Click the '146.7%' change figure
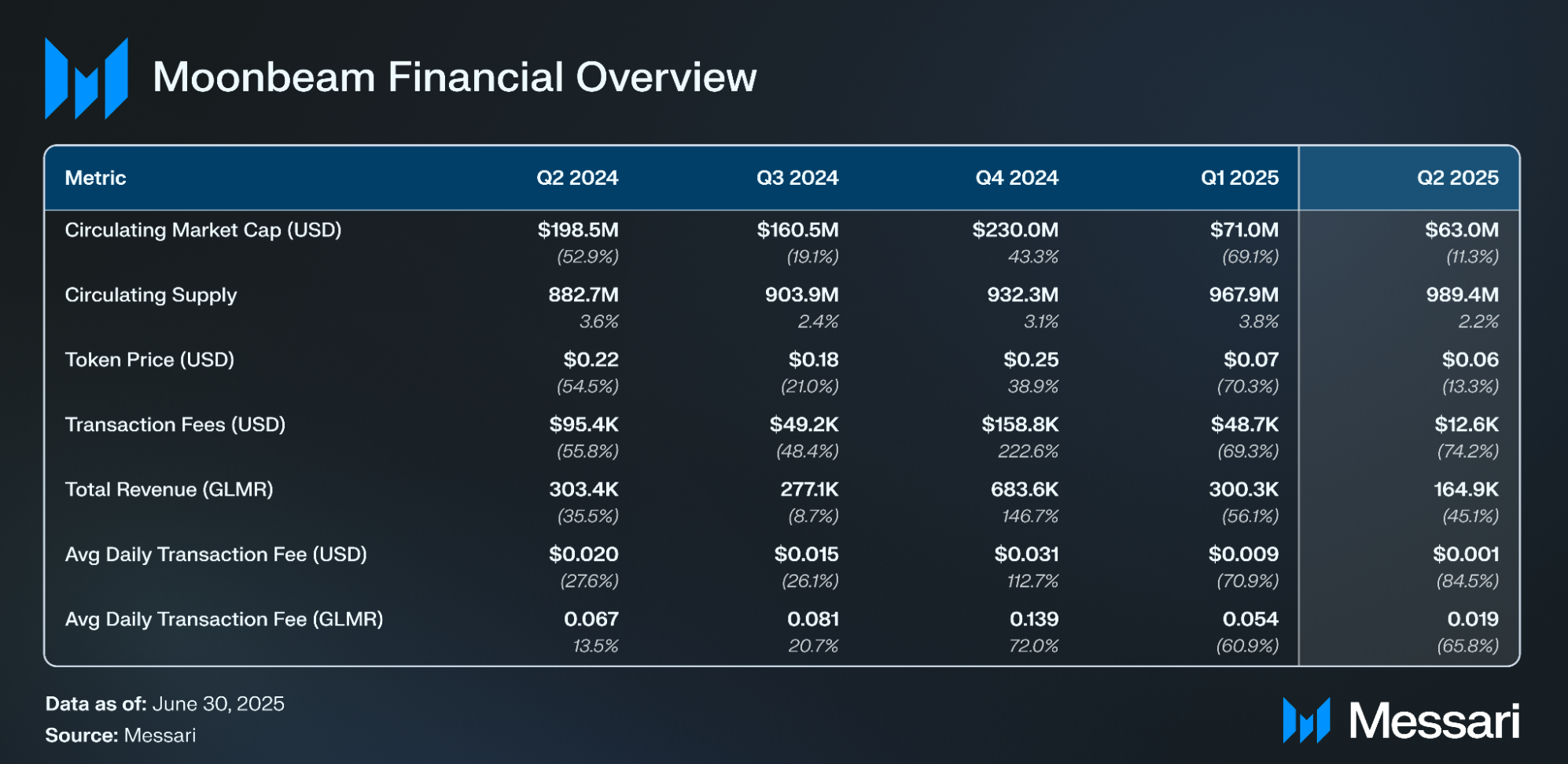This screenshot has width=1568, height=764. (1030, 516)
